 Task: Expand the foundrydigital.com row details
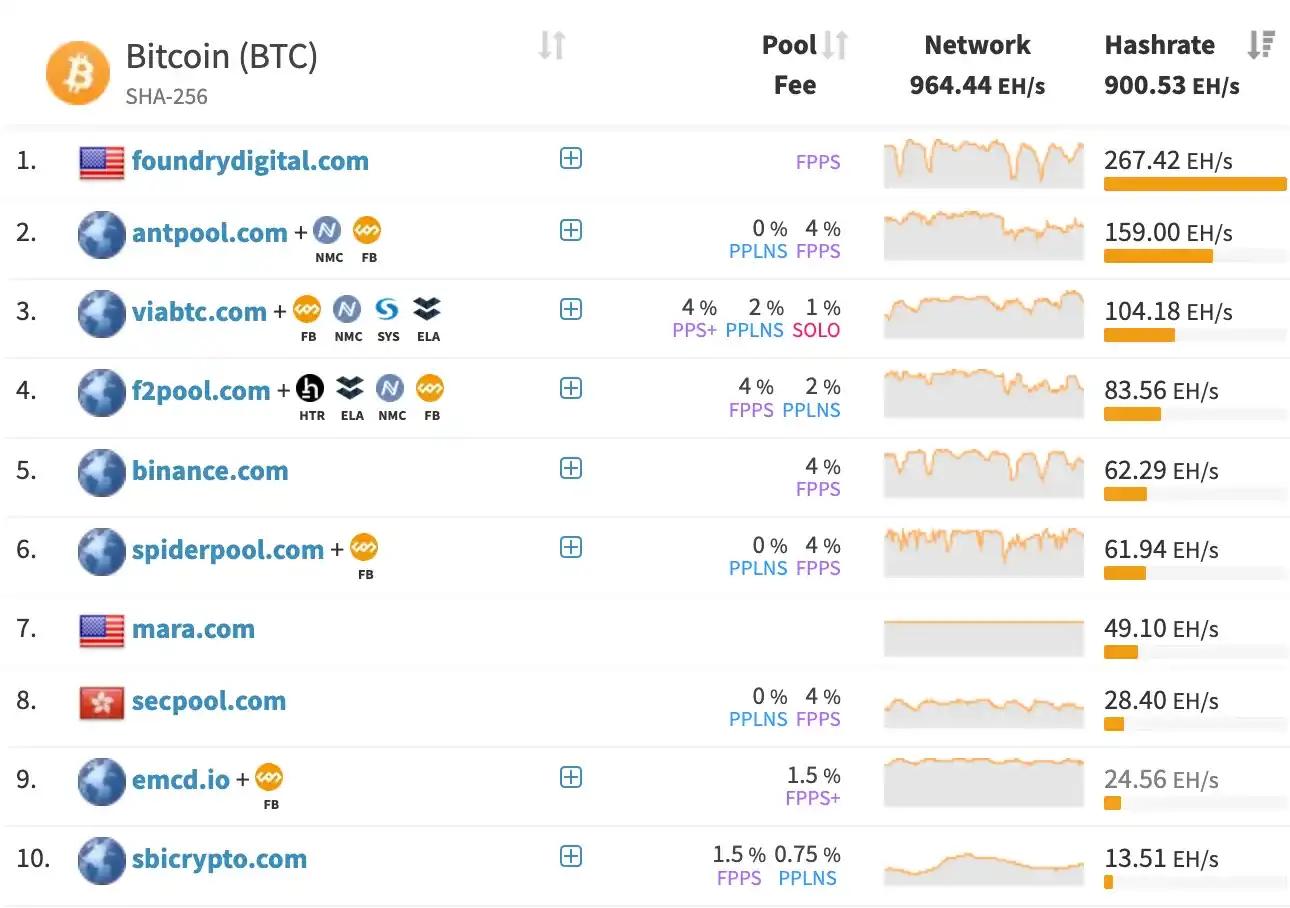point(571,159)
